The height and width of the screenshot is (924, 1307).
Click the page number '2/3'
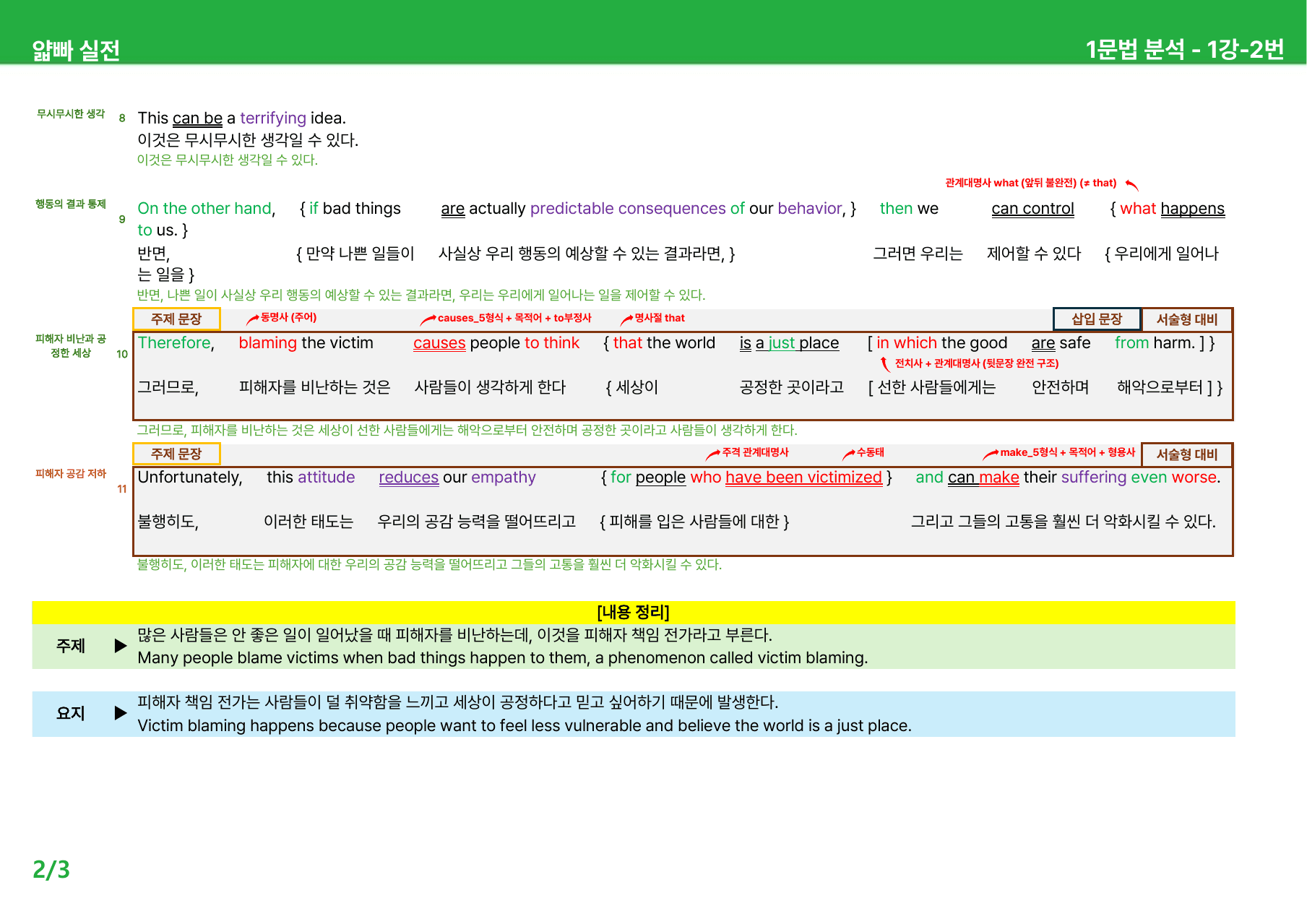[51, 869]
